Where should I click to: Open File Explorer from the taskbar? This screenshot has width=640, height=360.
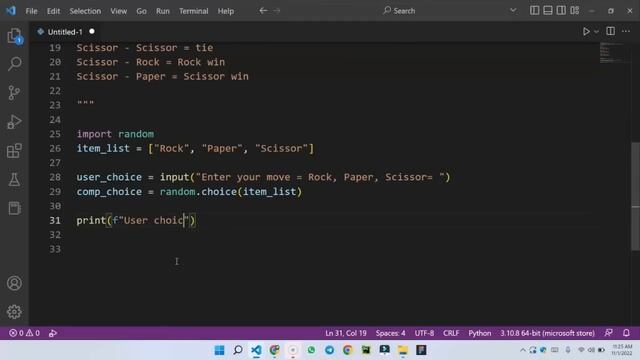403,350
